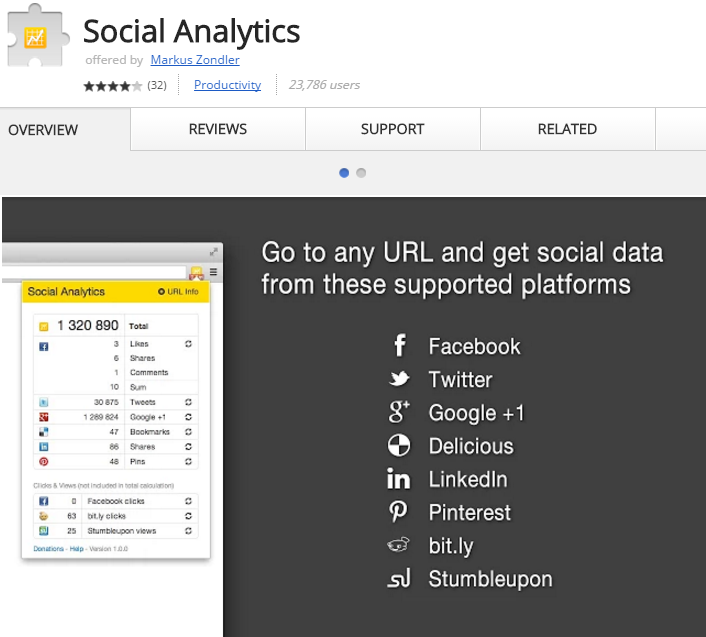Screen dimensions: 706x637
Task: Select the second carousel dot
Action: pos(361,173)
